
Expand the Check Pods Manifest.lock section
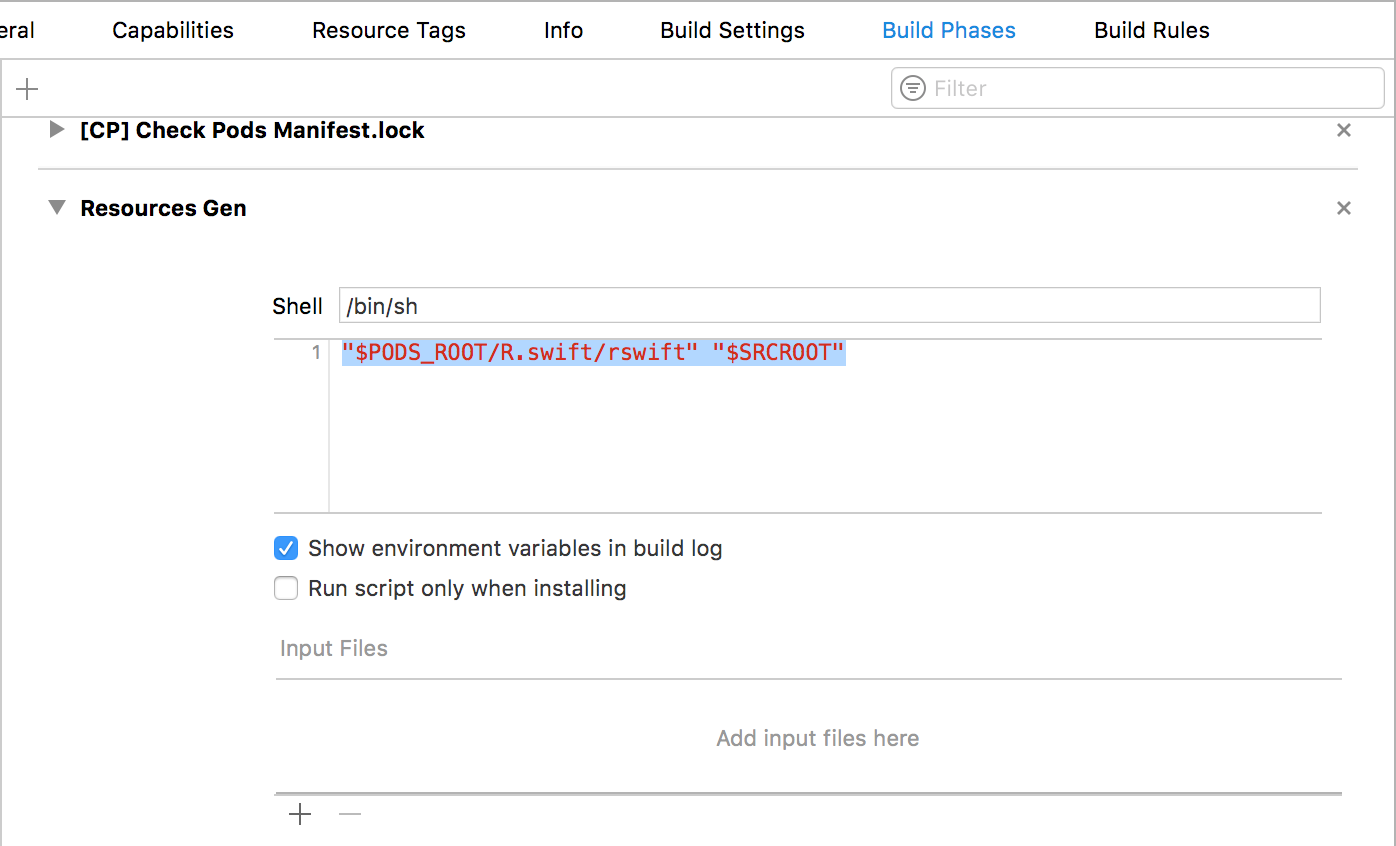point(57,130)
